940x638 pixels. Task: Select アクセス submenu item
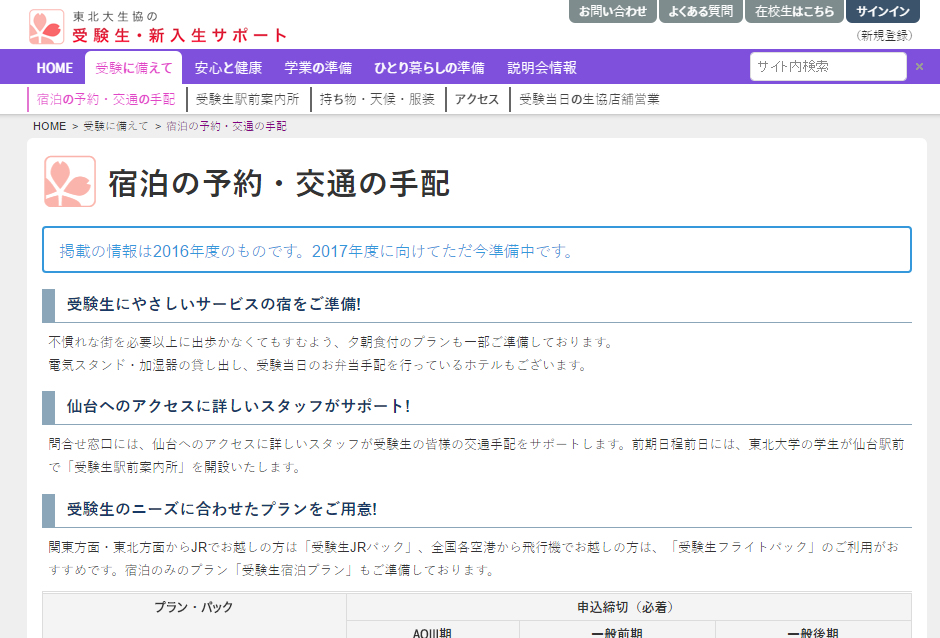[477, 100]
